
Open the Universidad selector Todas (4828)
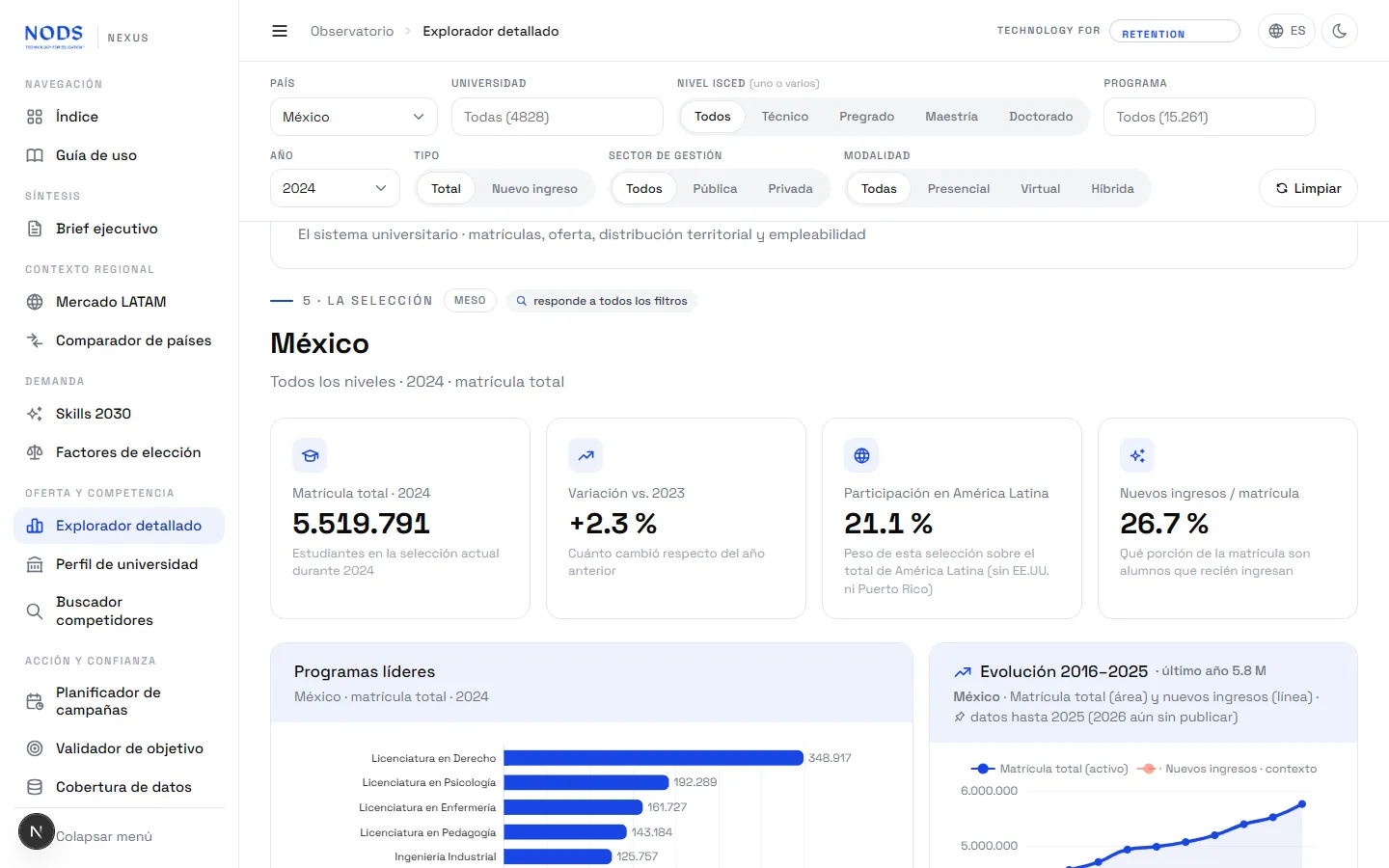click(558, 117)
